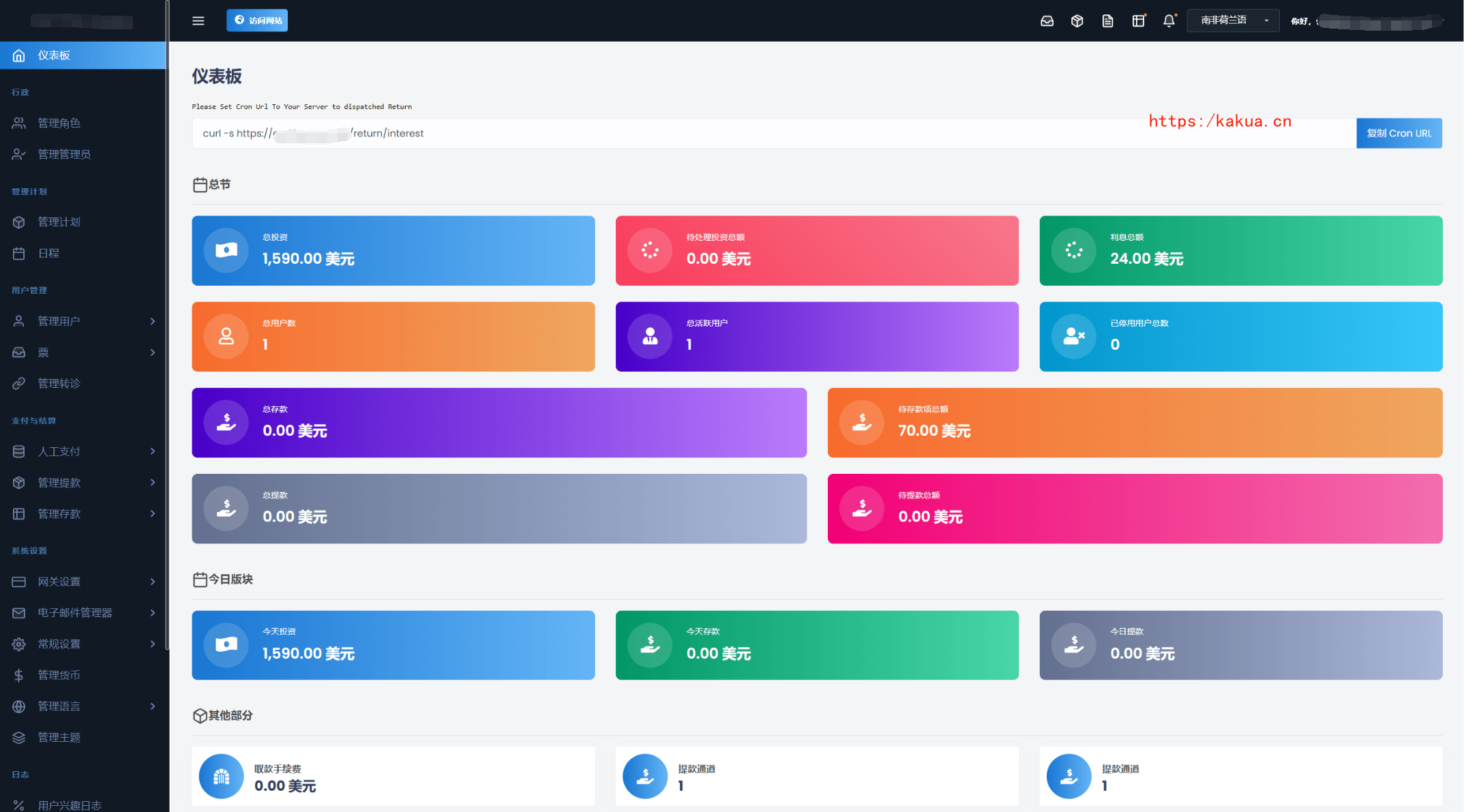Click the calendar icon beside 今日版块 heading
1464x812 pixels.
tap(200, 580)
